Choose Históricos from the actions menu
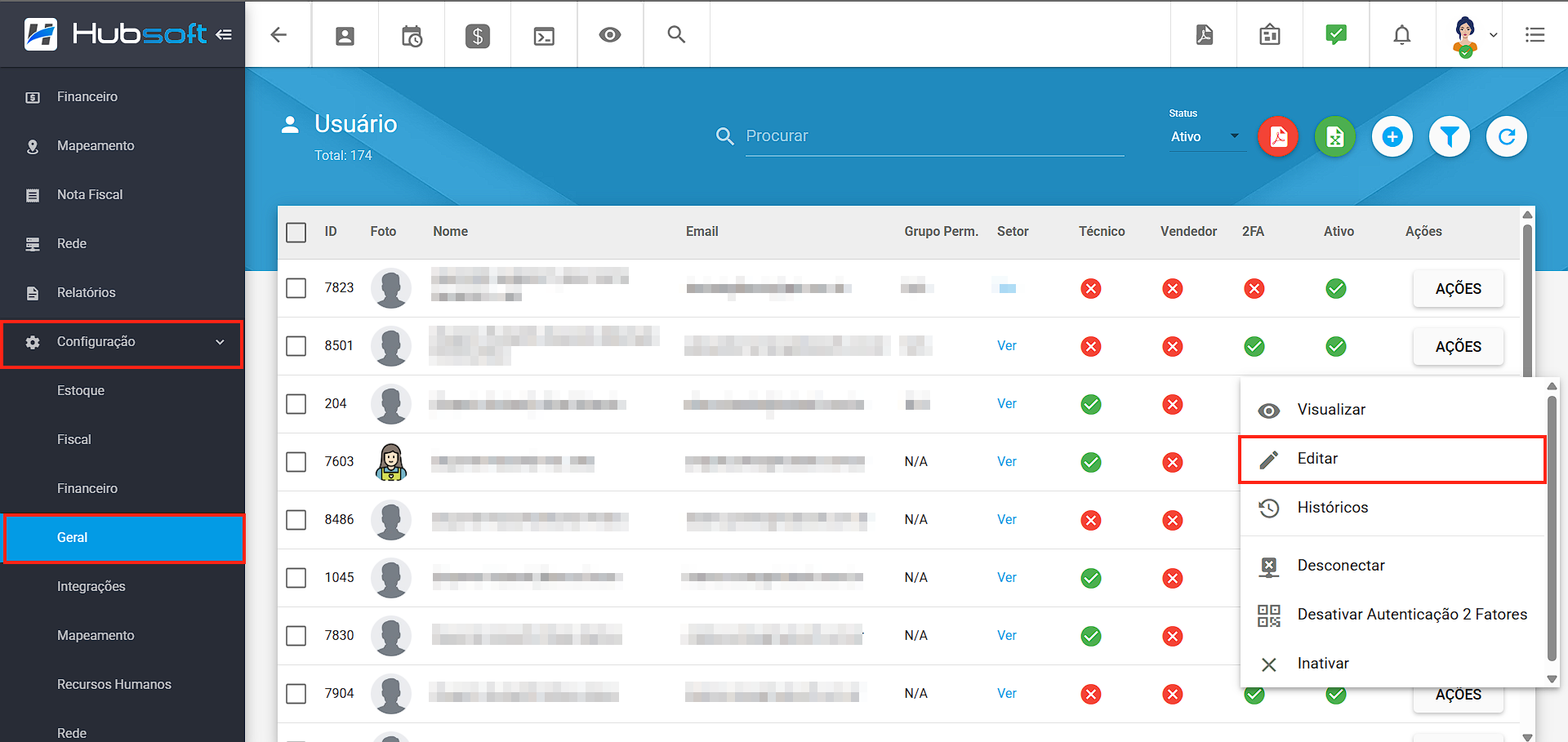This screenshot has height=742, width=1568. coord(1393,508)
